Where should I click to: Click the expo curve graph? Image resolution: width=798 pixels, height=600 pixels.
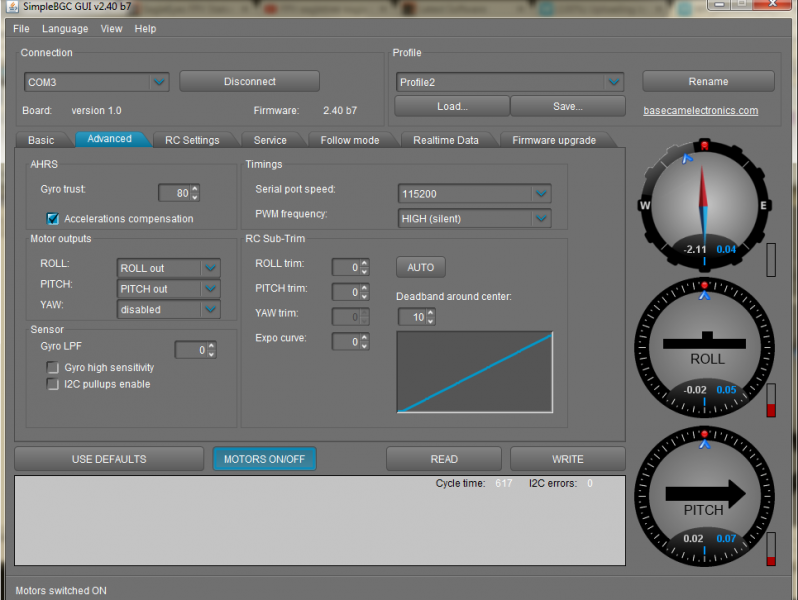pyautogui.click(x=475, y=372)
